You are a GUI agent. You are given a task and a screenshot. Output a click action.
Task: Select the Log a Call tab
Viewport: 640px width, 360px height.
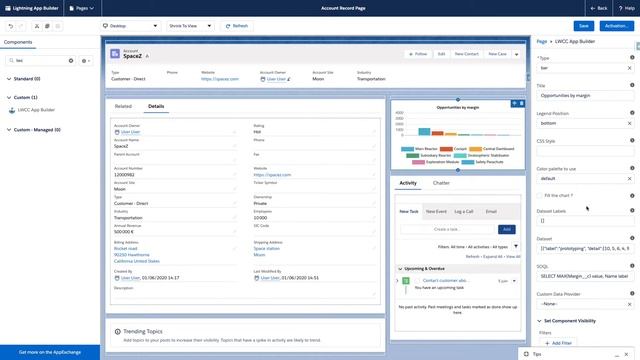point(464,211)
